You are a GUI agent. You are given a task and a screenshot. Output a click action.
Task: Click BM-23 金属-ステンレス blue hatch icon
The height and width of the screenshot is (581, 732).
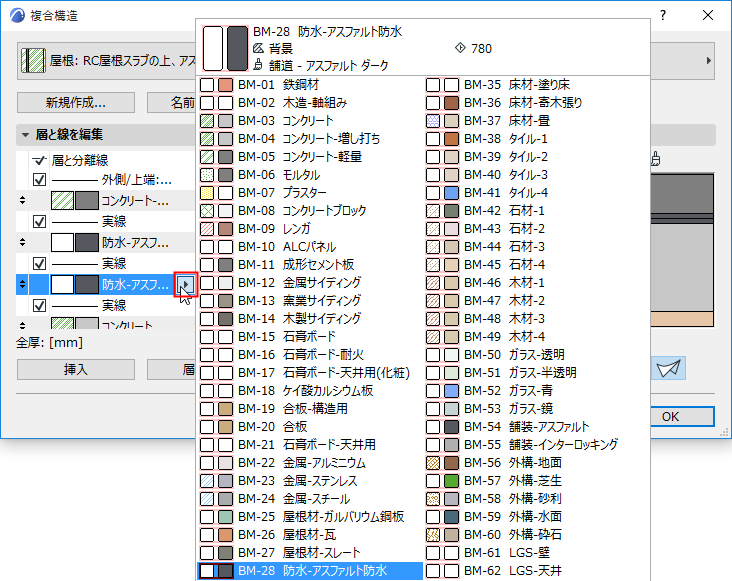coord(207,481)
